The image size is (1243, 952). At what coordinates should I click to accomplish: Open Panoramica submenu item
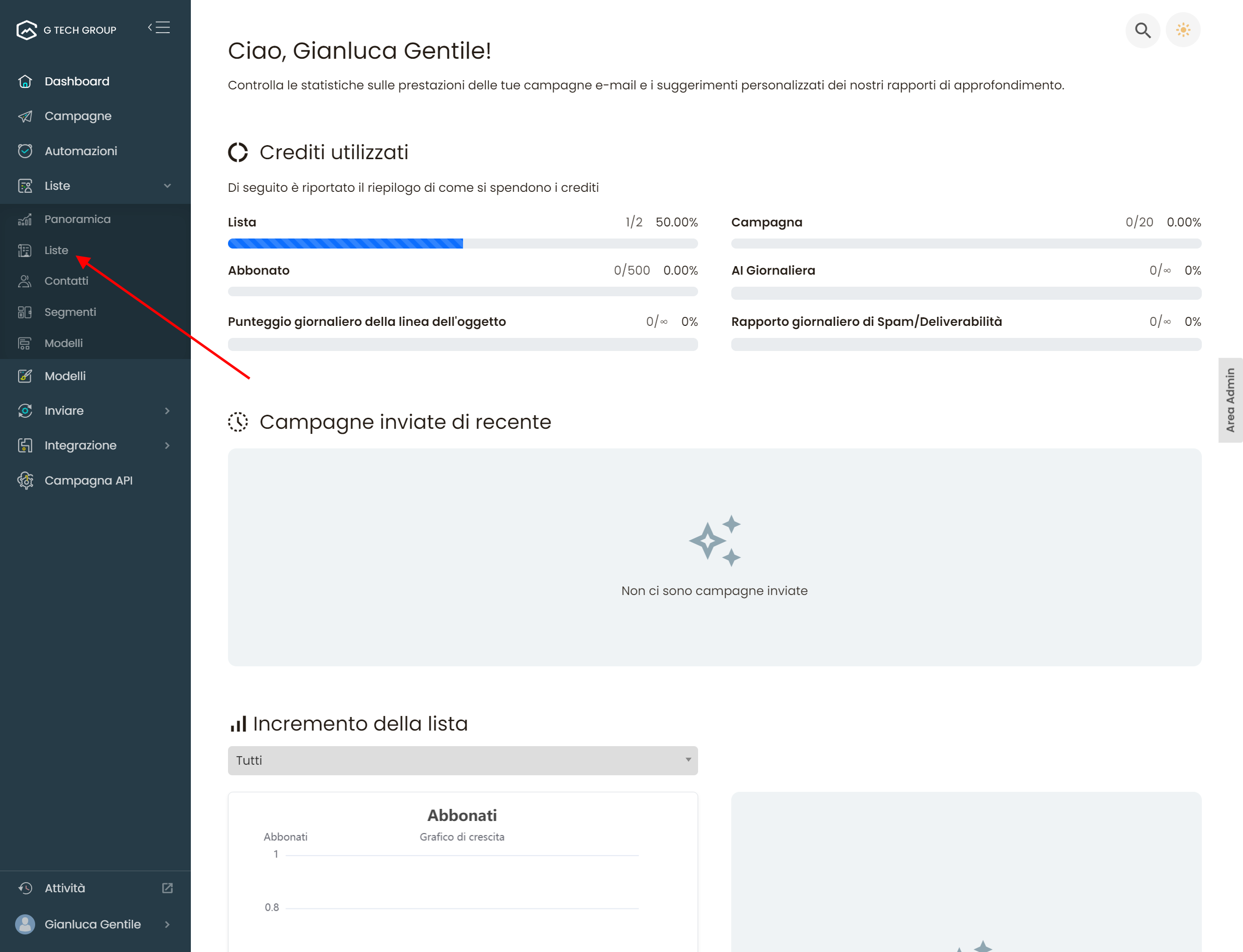tap(77, 219)
